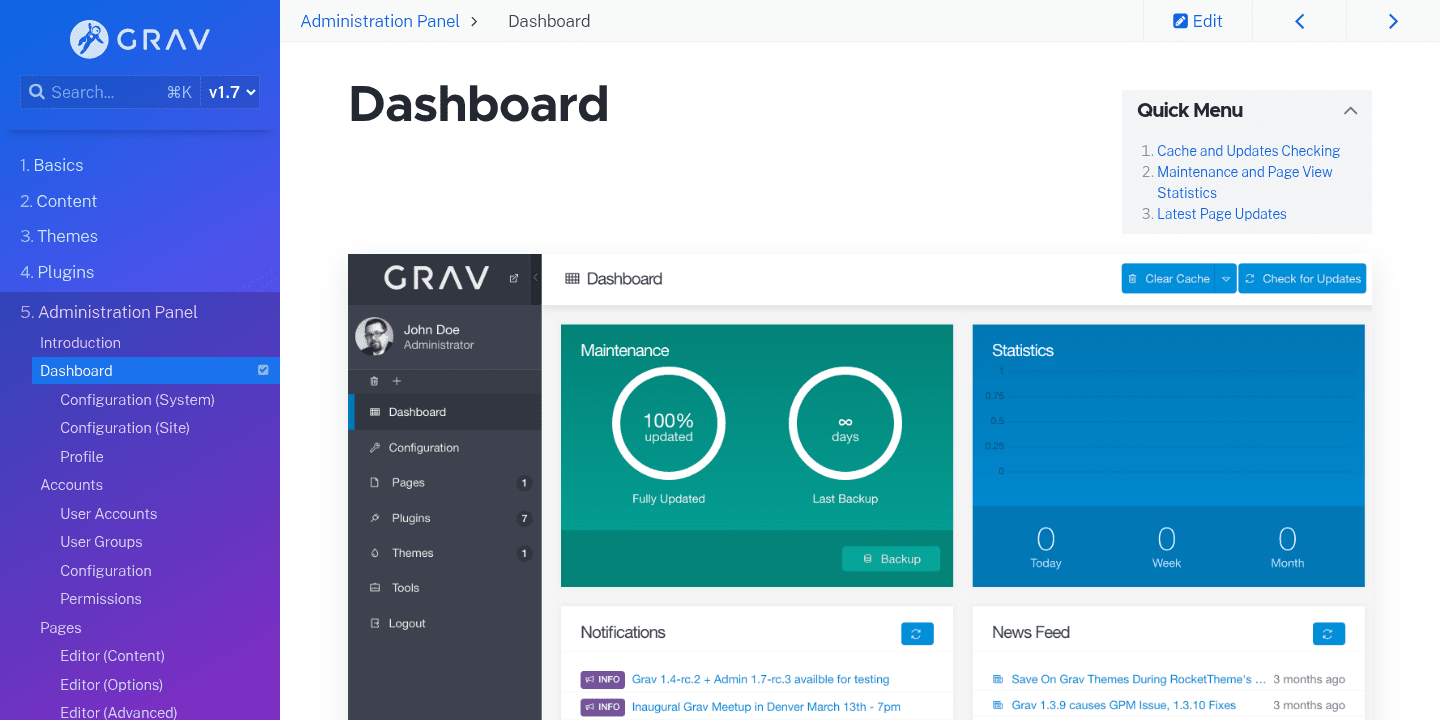Viewport: 1440px width, 720px height.
Task: Click the 100% updated progress circle
Action: [x=668, y=422]
